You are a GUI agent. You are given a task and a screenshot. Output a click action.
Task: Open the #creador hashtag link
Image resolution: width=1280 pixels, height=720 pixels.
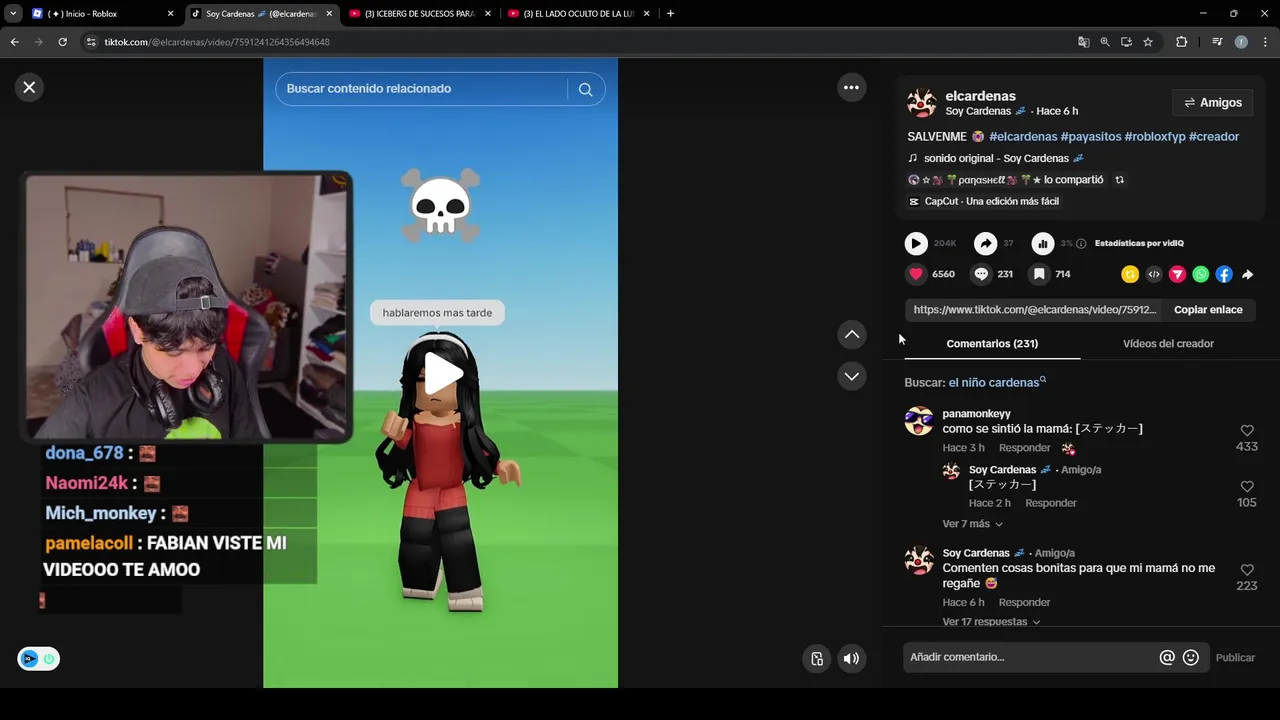pos(1214,137)
